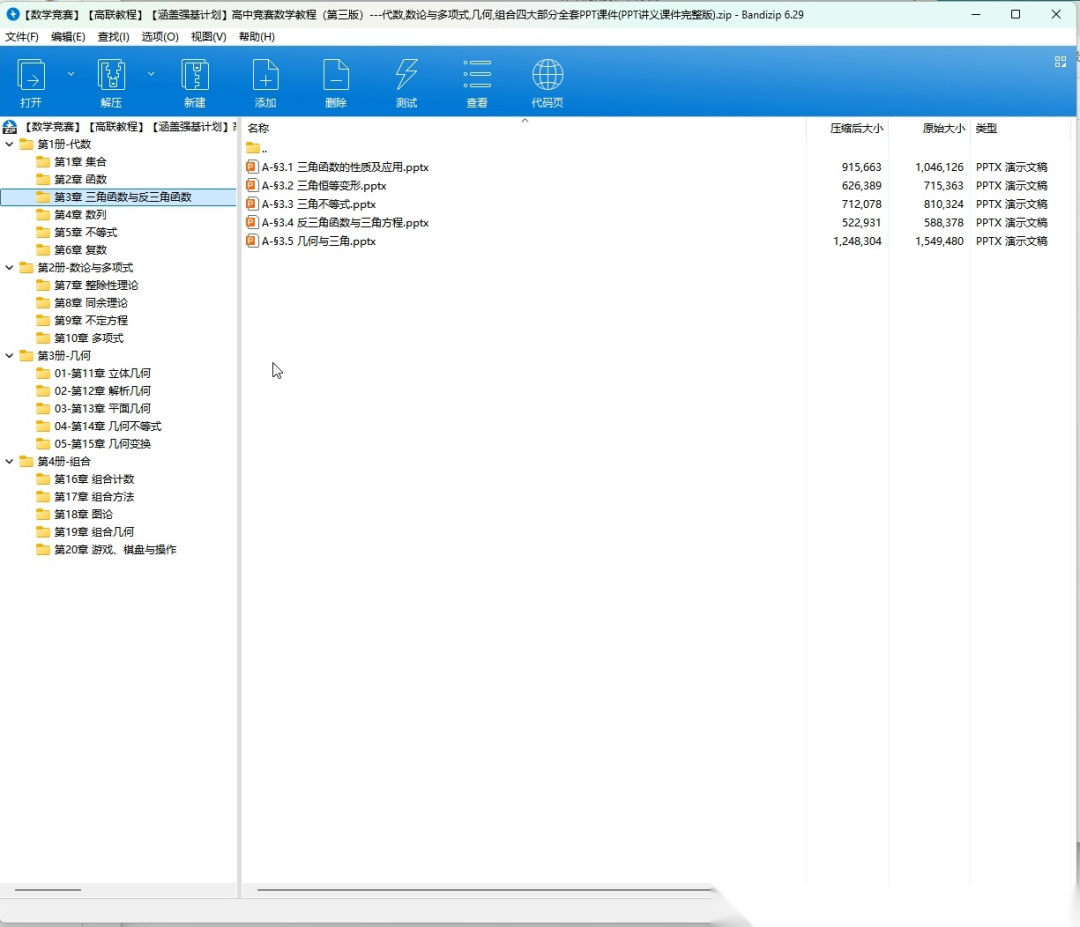Screen dimensions: 1080x927
Task: Select the 第10章 多项式 folder
Action: [88, 338]
